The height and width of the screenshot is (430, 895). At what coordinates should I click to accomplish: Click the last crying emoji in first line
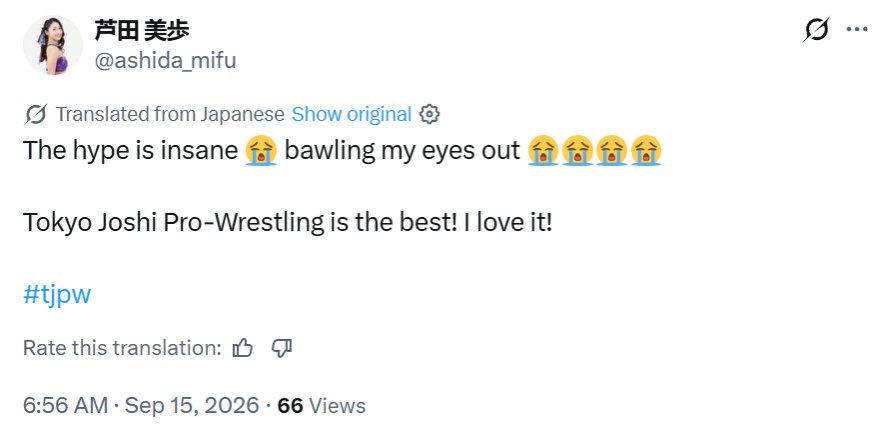(646, 151)
